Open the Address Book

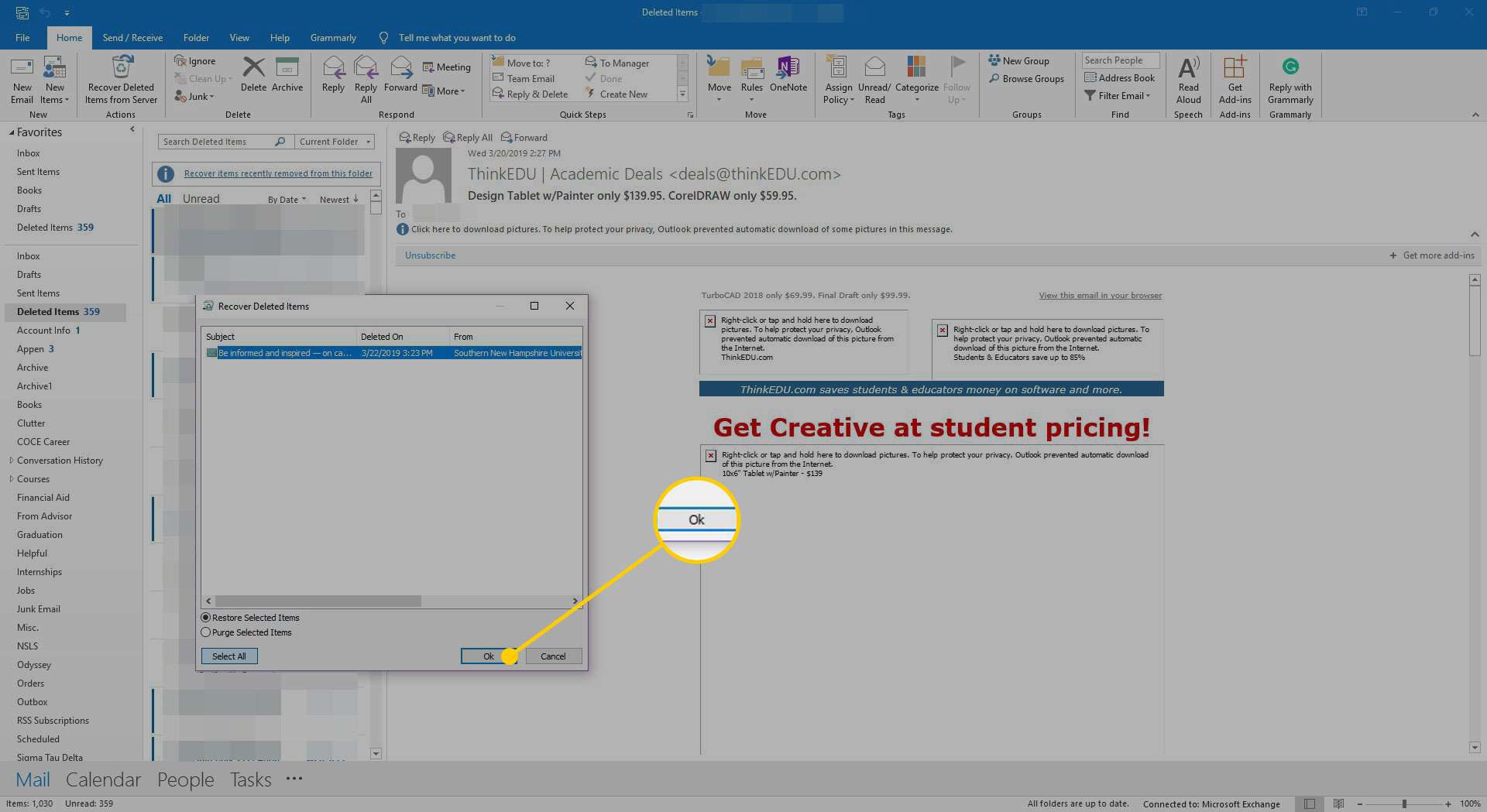point(1120,78)
